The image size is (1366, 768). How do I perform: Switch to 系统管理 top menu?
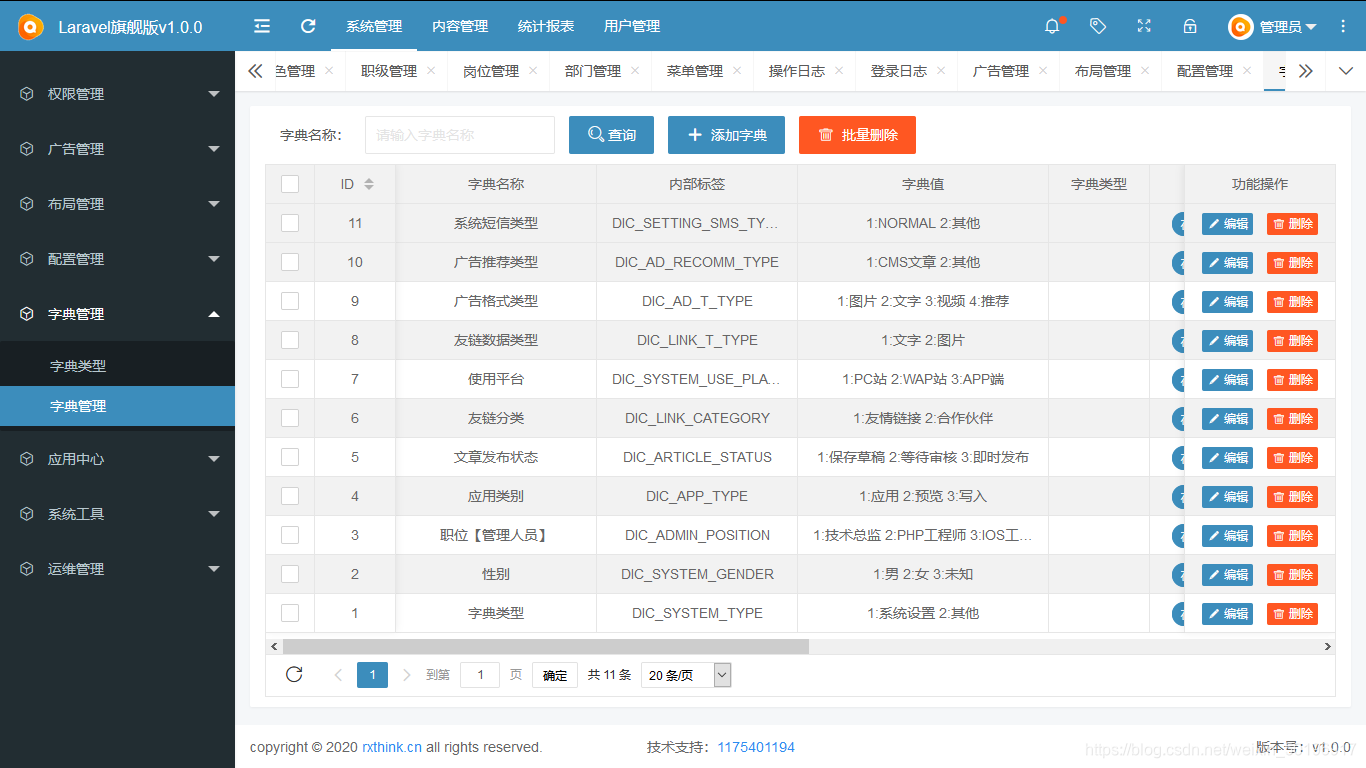tap(374, 26)
